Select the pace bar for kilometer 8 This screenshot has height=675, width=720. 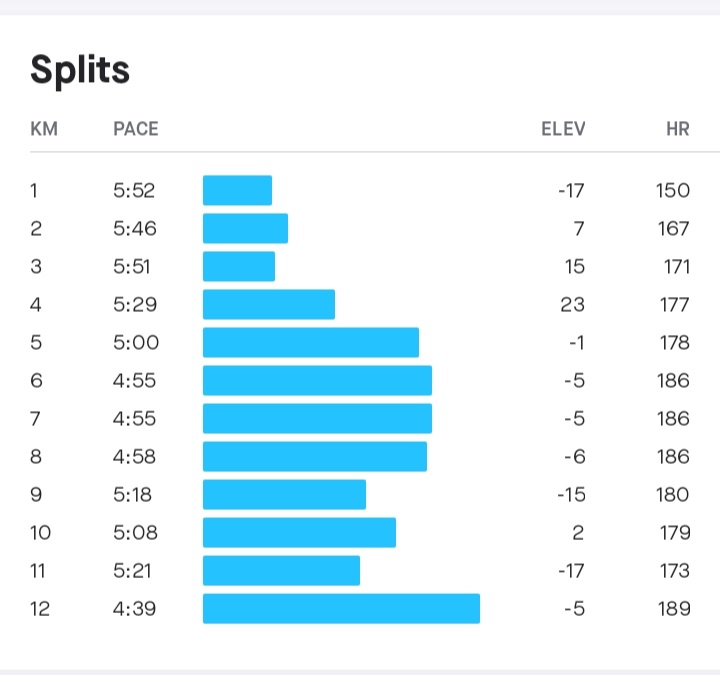click(x=315, y=456)
